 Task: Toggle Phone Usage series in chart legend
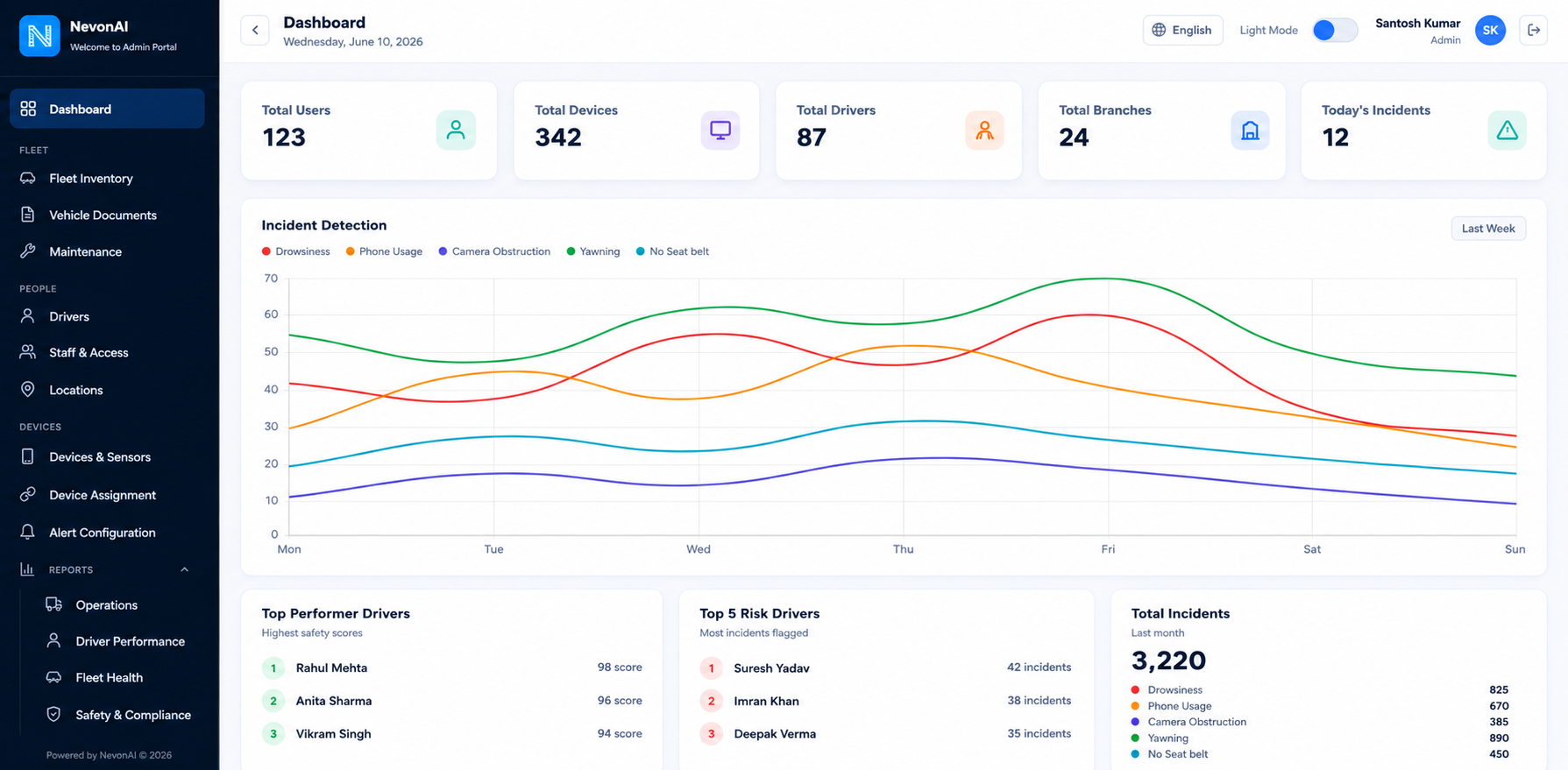click(x=384, y=251)
